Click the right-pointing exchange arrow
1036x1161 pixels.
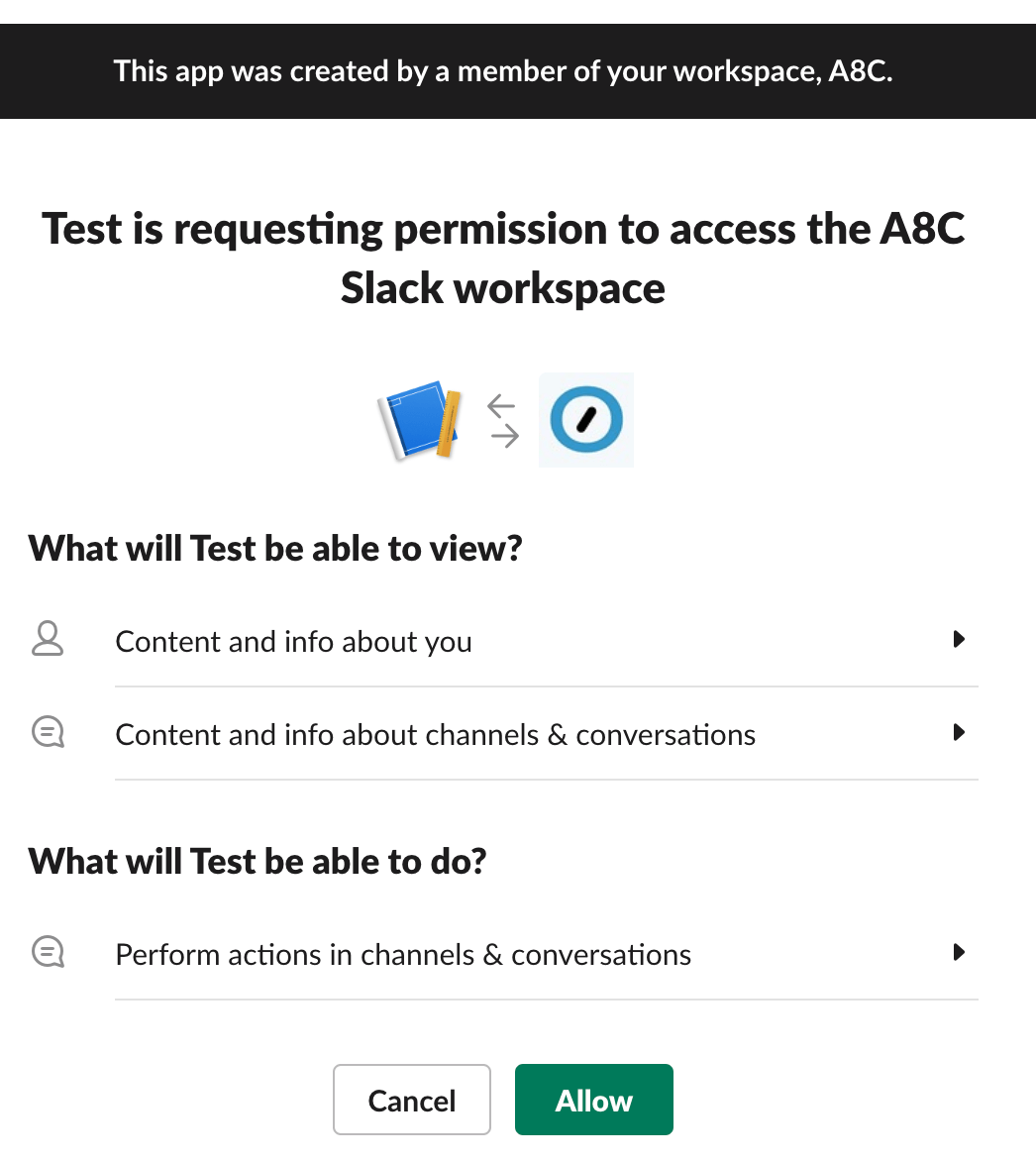504,436
